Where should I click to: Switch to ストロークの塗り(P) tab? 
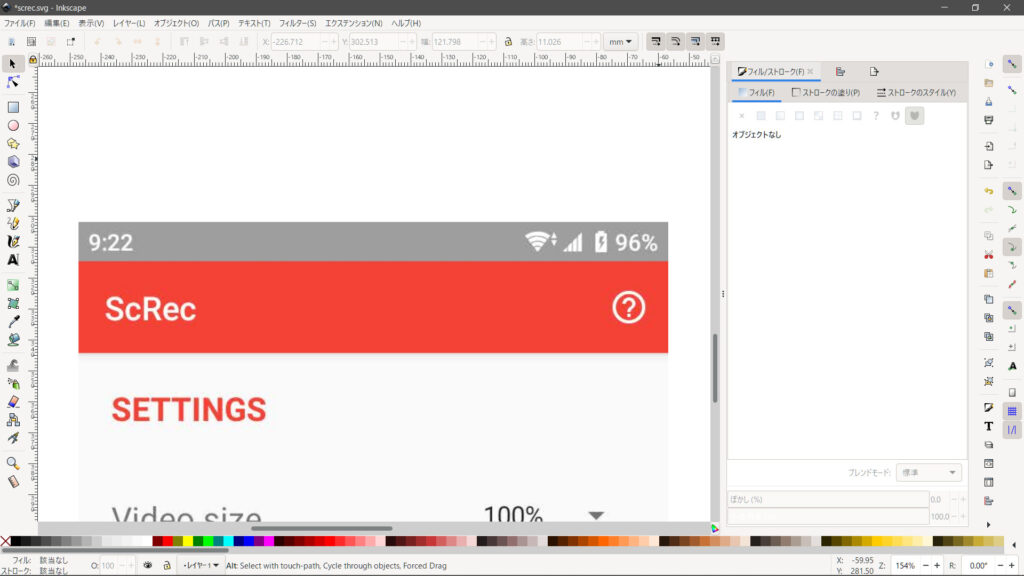coord(825,93)
